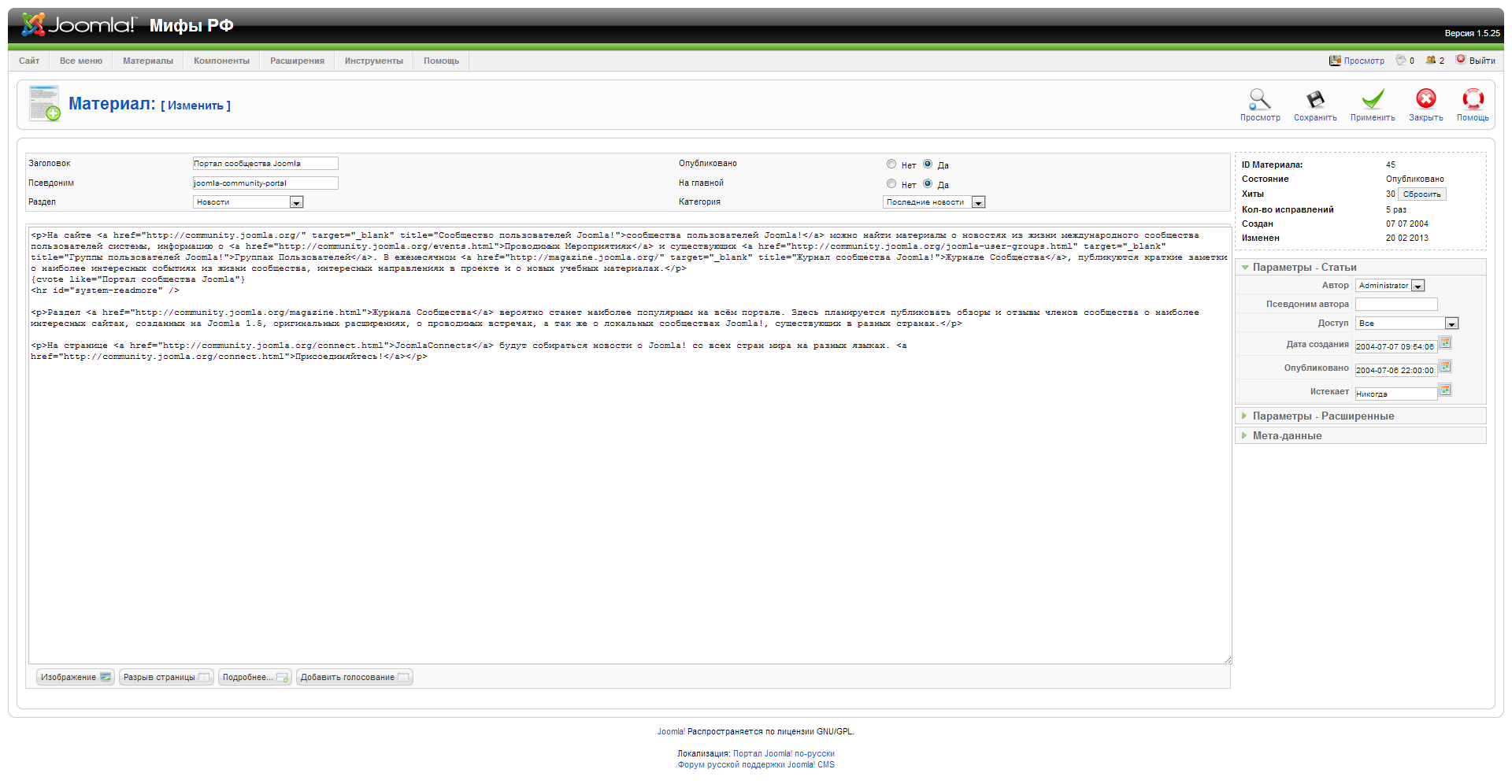Click logged-in users icon showing 2

[x=1431, y=60]
